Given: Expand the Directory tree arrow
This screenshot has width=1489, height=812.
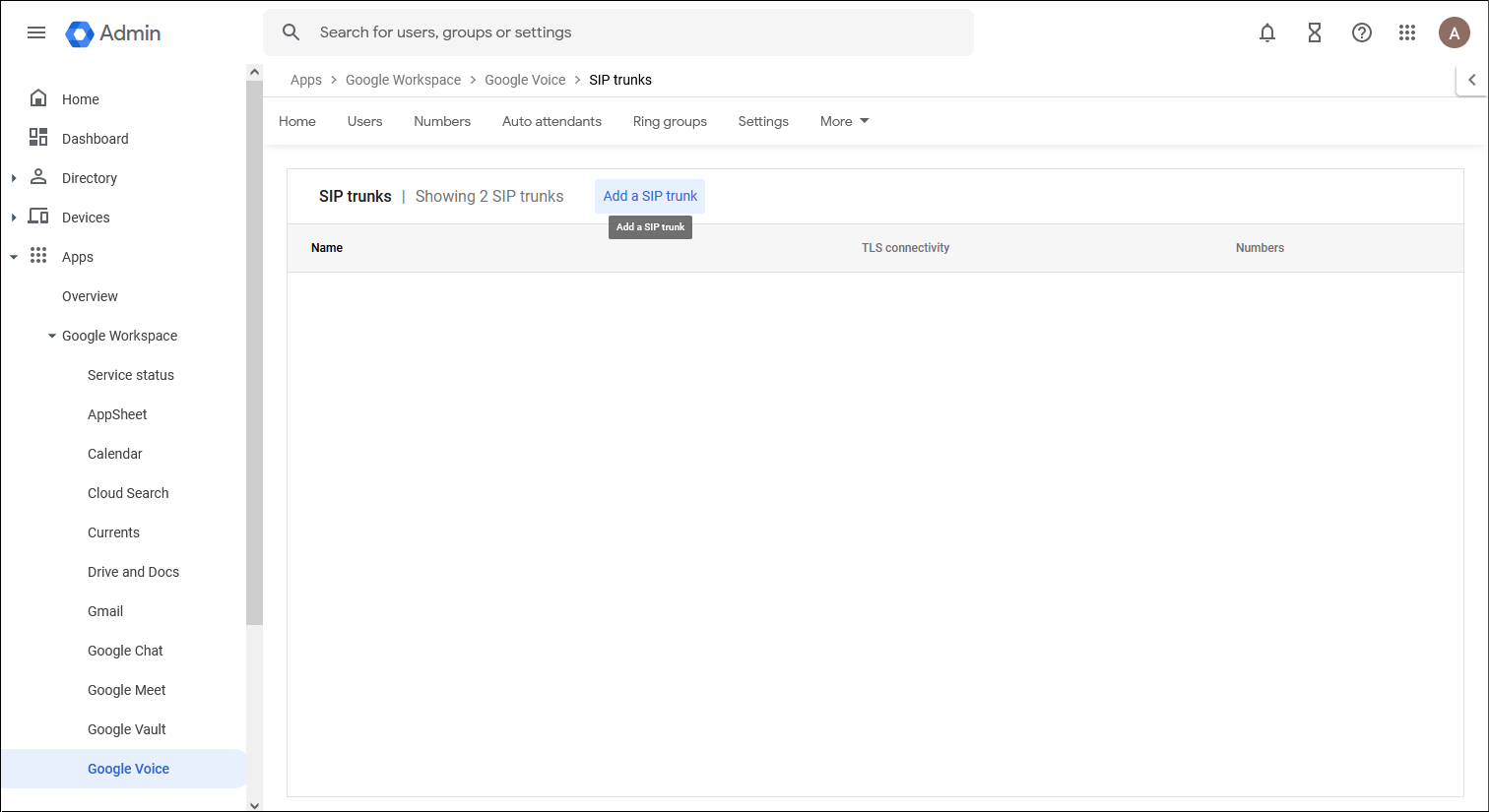Looking at the screenshot, I should [x=14, y=178].
